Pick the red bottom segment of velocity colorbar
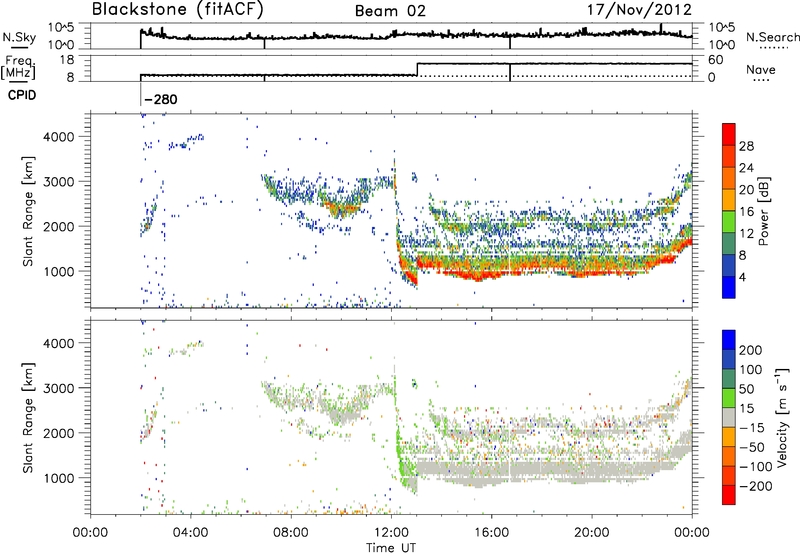800x554 pixels. 729,495
